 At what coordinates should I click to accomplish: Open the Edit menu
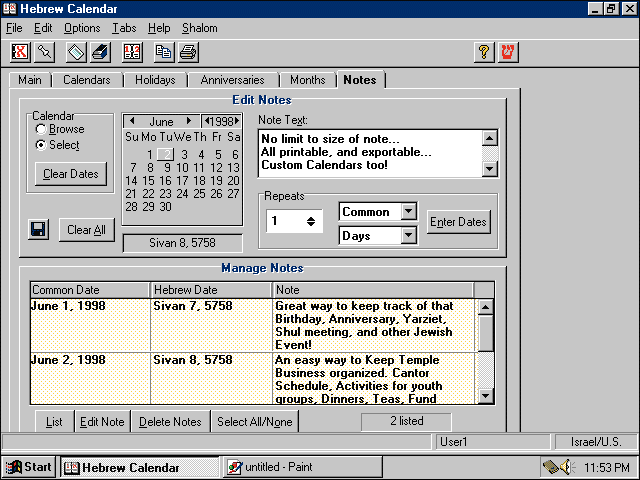[43, 28]
